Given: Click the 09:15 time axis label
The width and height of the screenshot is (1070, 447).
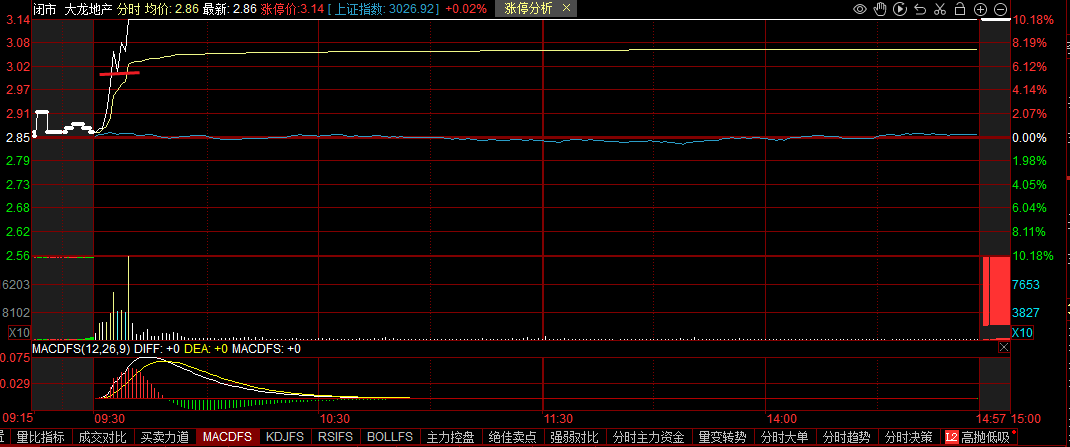Looking at the screenshot, I should tap(17, 418).
